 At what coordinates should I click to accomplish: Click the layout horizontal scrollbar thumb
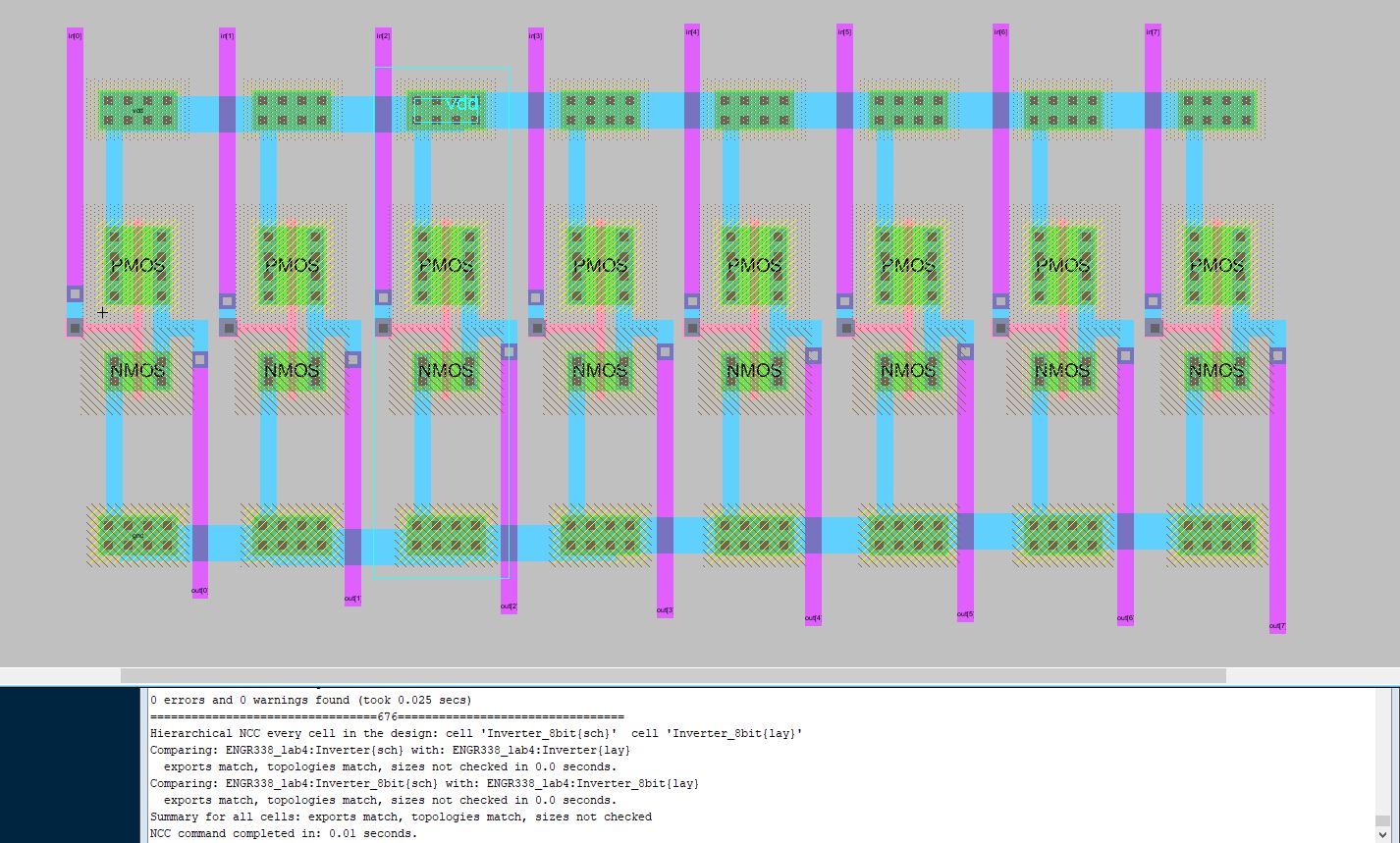tap(673, 675)
